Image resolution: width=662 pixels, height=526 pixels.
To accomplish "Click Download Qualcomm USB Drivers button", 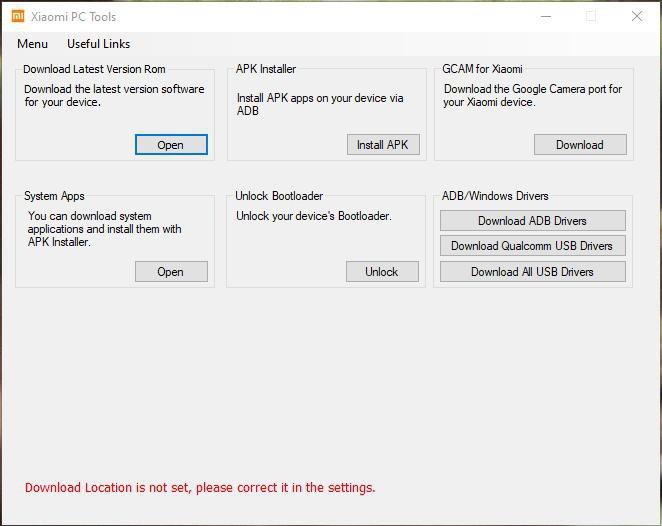I will [x=532, y=246].
